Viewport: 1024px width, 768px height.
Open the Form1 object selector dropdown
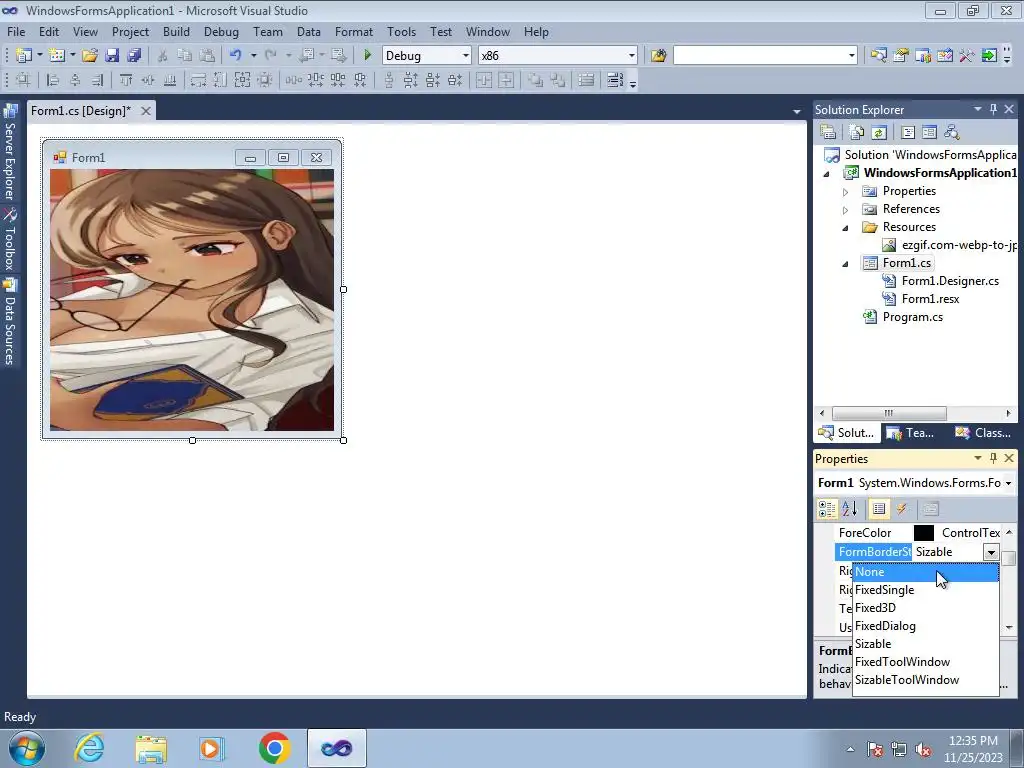click(1008, 483)
